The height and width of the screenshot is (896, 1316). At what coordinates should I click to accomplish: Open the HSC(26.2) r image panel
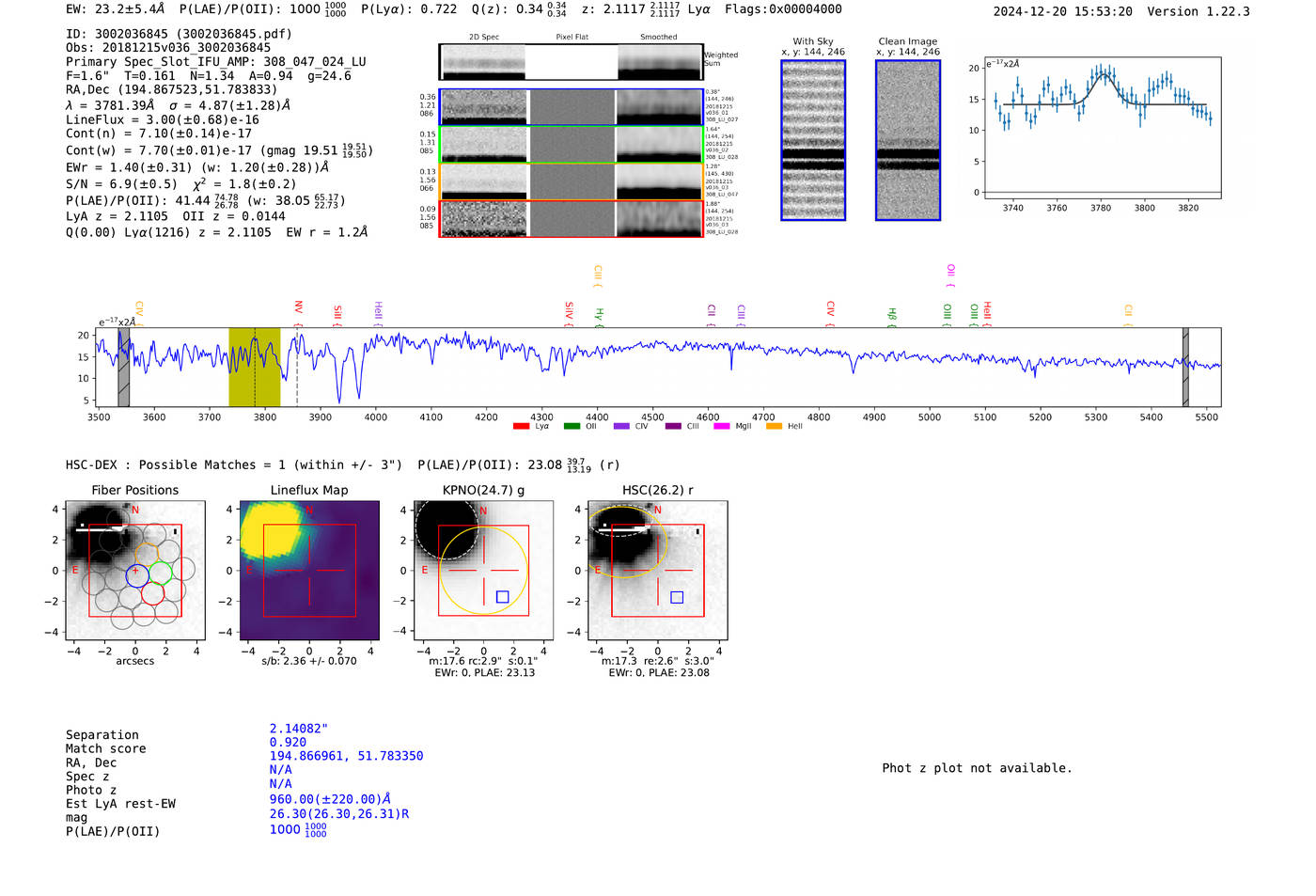[658, 571]
